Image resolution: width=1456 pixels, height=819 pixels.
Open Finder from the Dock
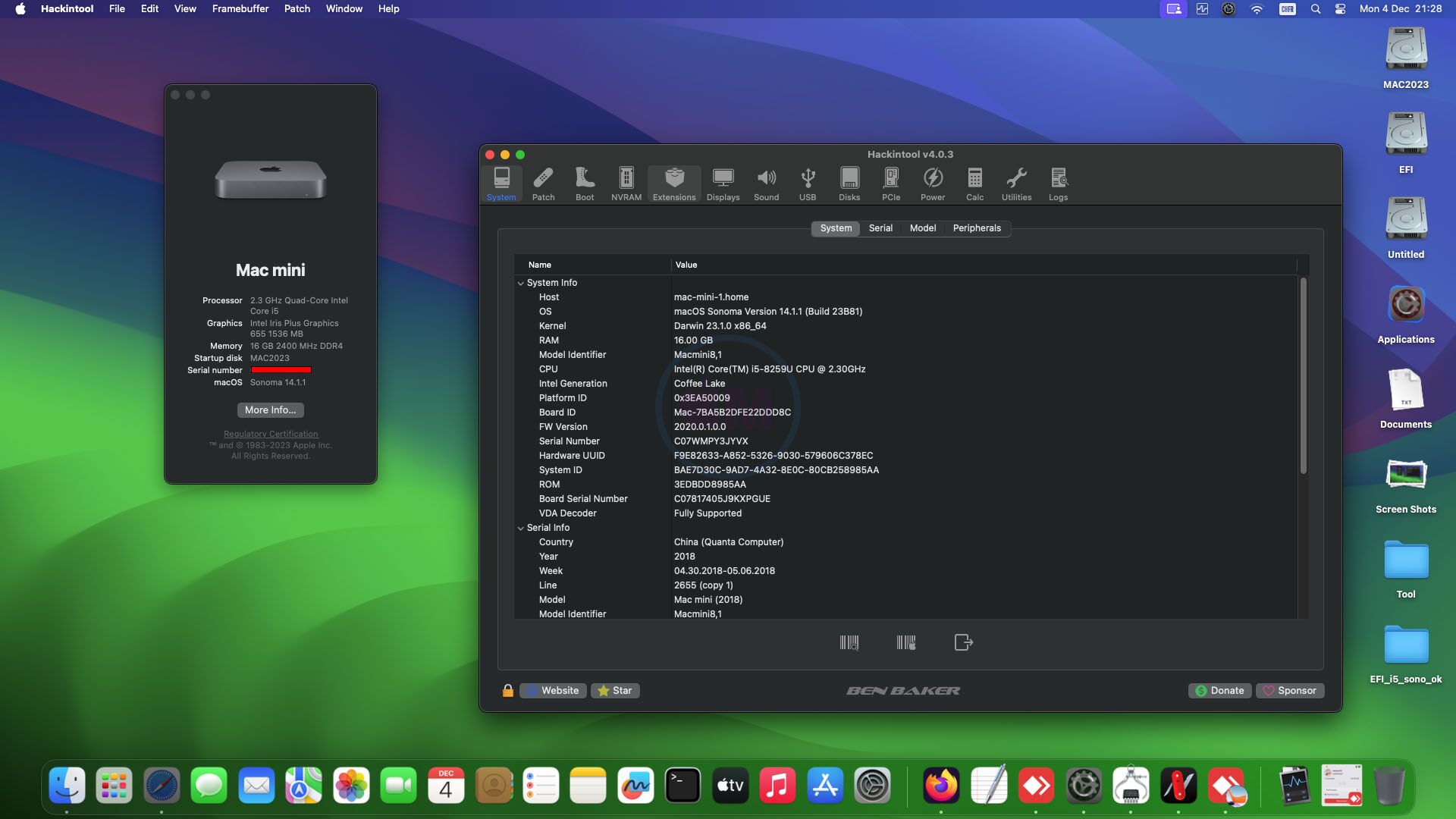67,786
